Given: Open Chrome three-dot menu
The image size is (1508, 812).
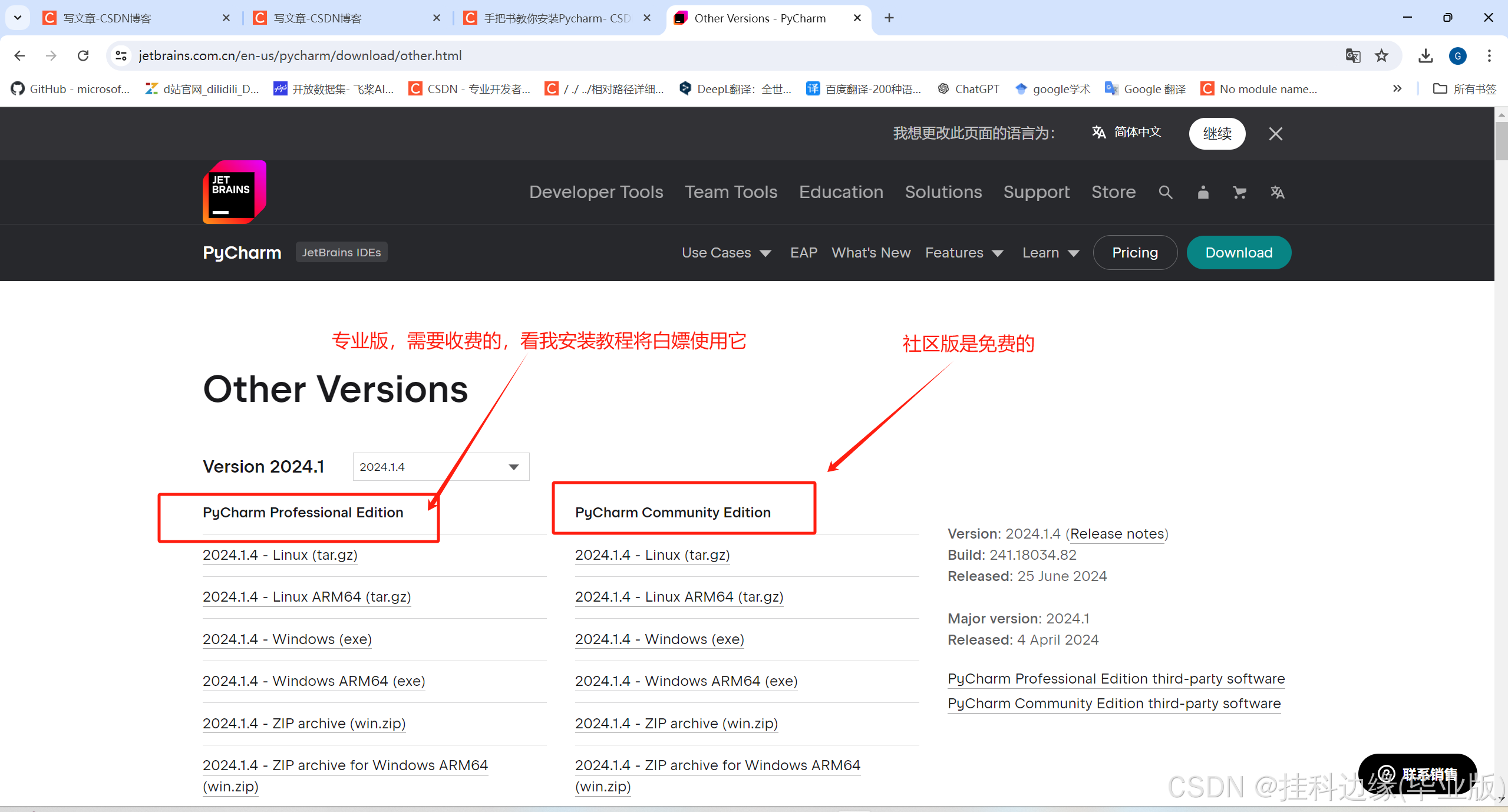Looking at the screenshot, I should (1489, 55).
